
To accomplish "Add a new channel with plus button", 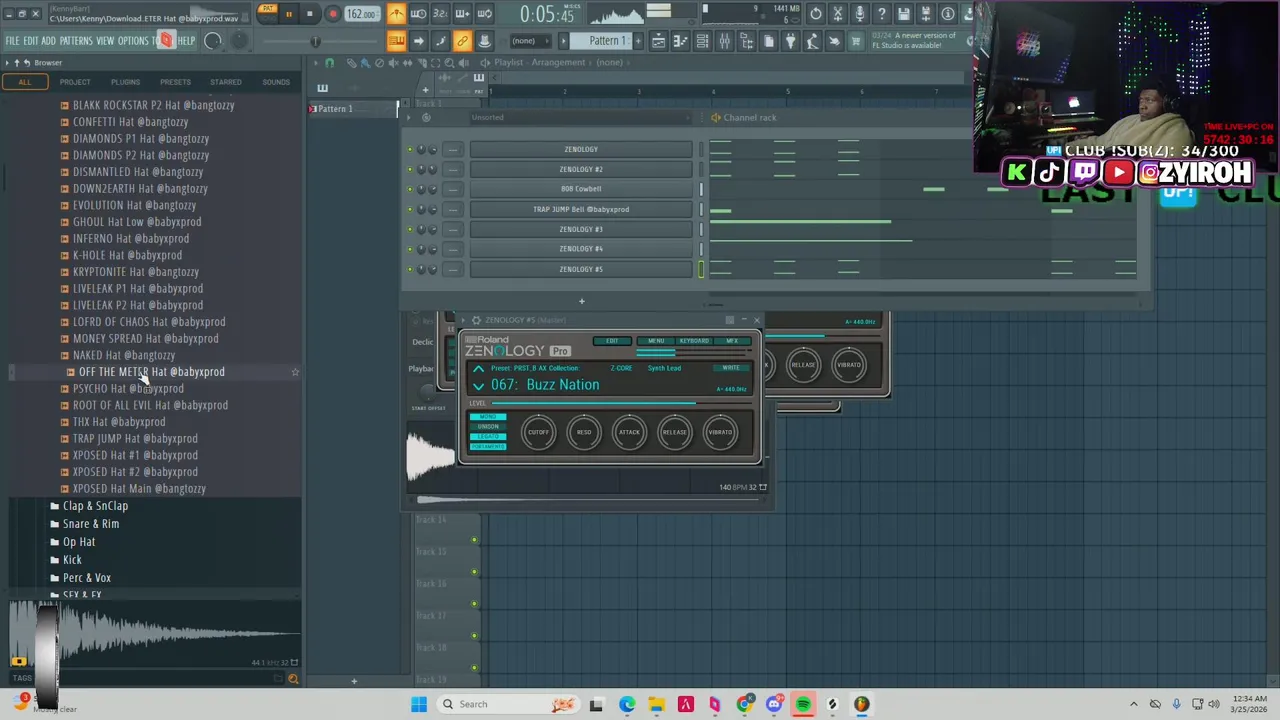I will click(581, 301).
